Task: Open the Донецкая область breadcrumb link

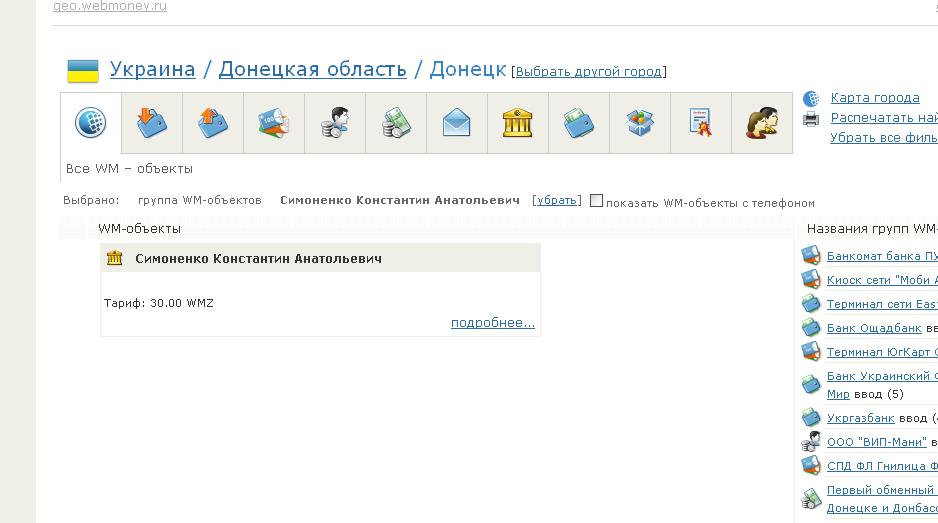Action: click(312, 69)
